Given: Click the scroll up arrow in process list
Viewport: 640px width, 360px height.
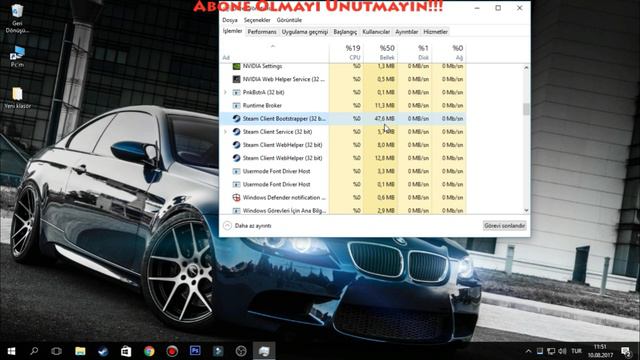Looking at the screenshot, I should (526, 67).
